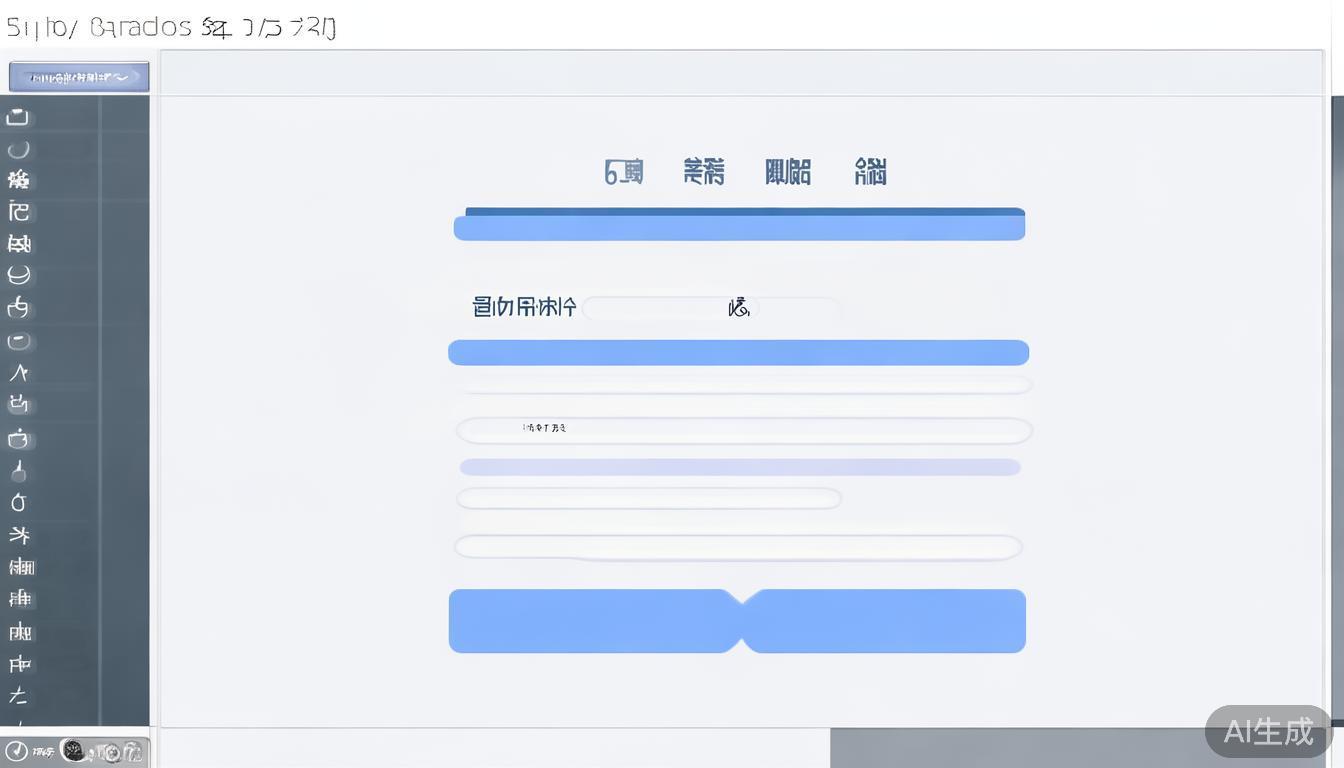Click the light blue progress bar under the header

tap(739, 225)
